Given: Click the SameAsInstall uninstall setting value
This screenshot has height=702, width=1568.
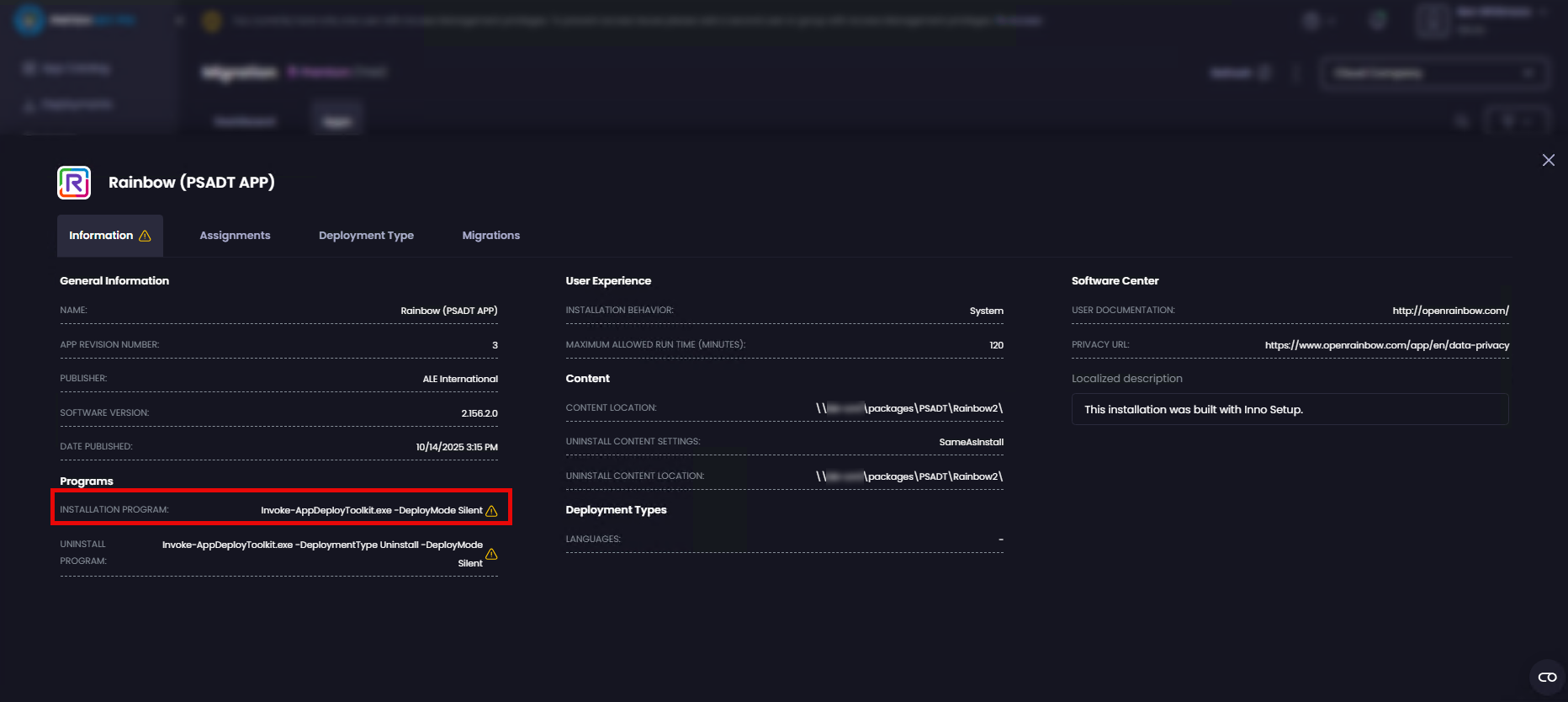Looking at the screenshot, I should (x=971, y=442).
